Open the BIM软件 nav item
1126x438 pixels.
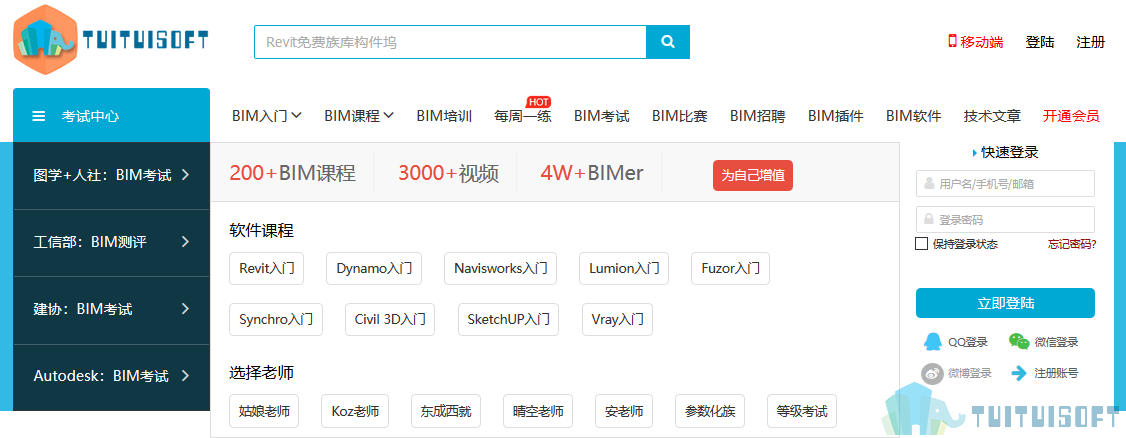[913, 116]
